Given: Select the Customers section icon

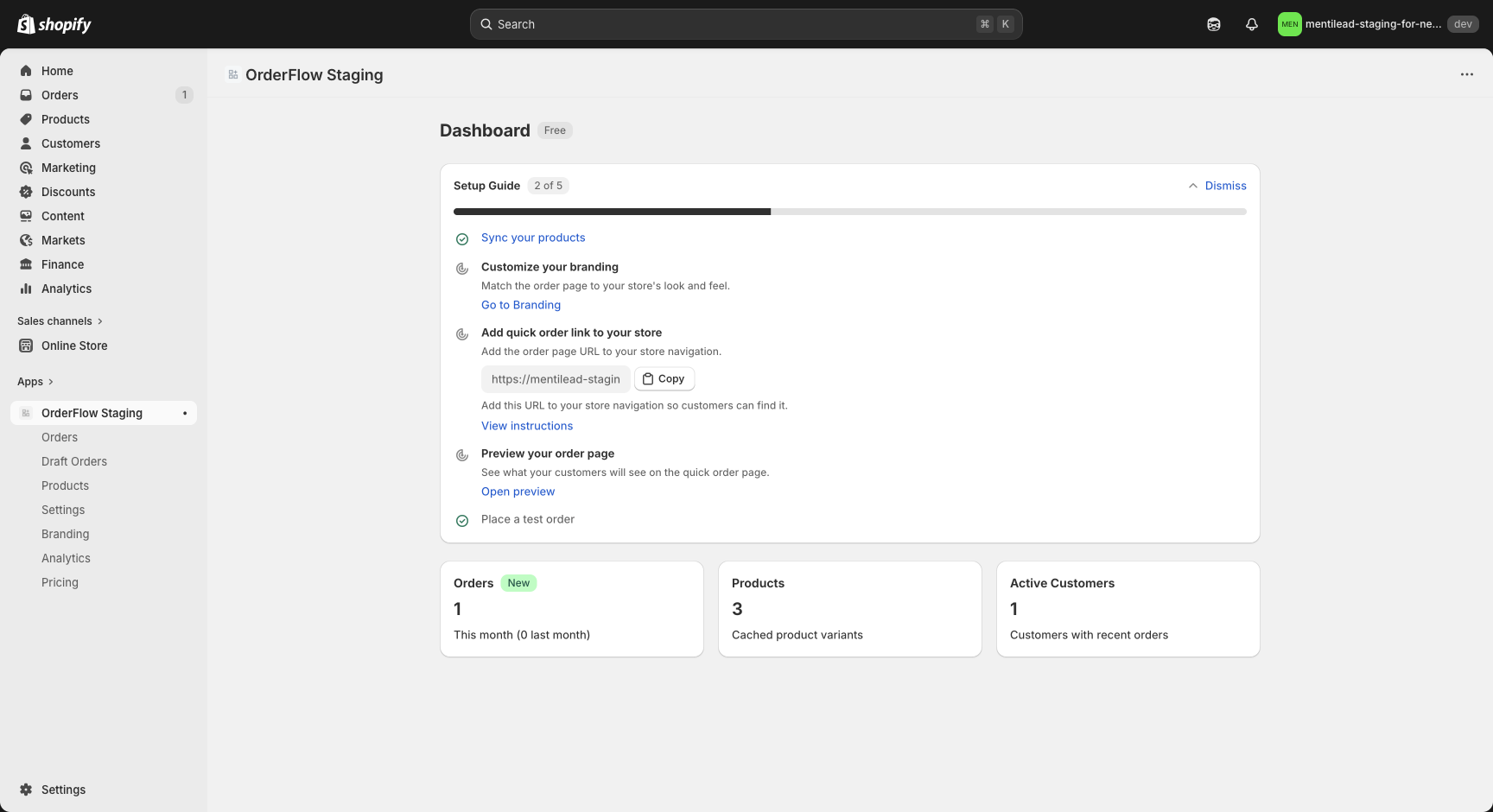Looking at the screenshot, I should pyautogui.click(x=27, y=143).
